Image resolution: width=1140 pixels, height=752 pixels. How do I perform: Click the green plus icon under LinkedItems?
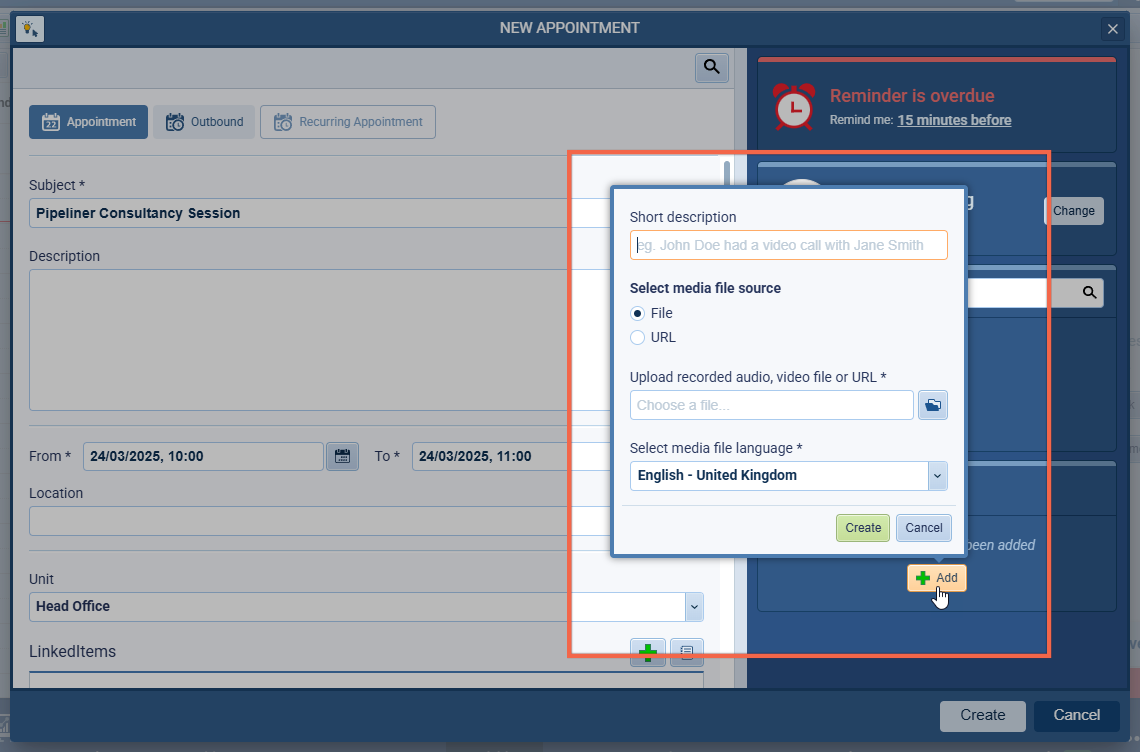tap(647, 653)
